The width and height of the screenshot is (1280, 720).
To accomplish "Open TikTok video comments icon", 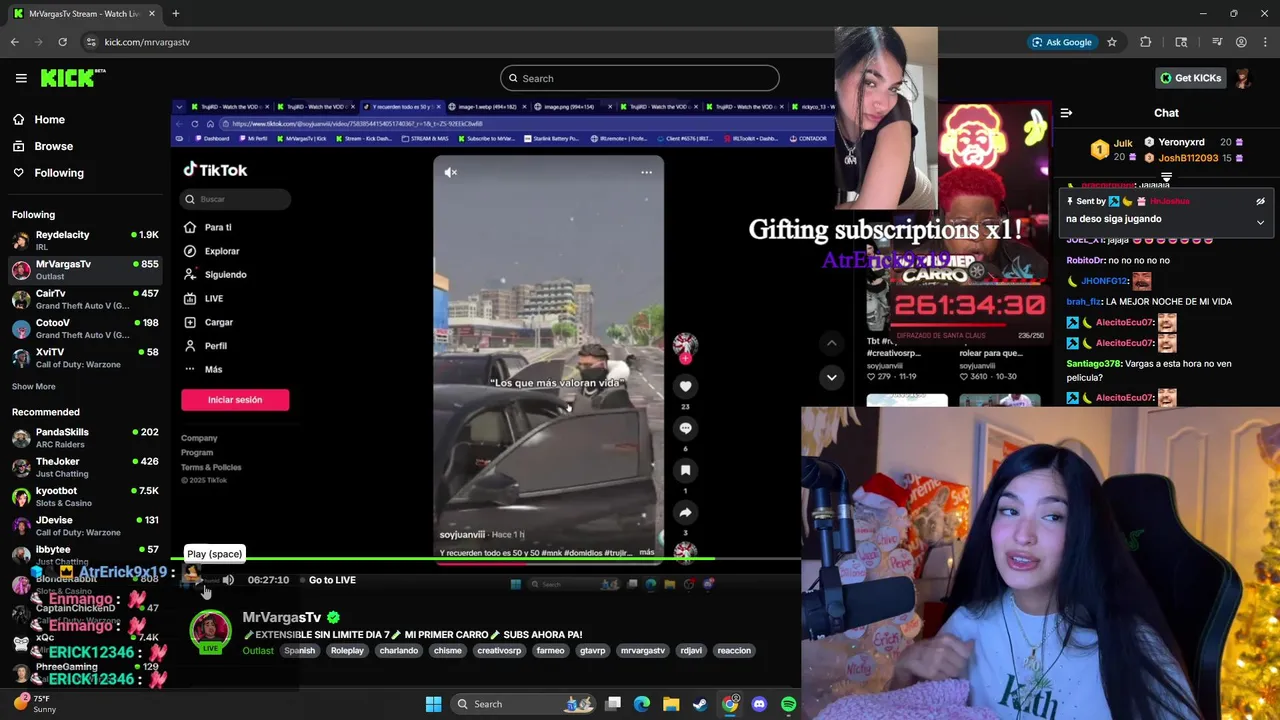I will pyautogui.click(x=685, y=428).
